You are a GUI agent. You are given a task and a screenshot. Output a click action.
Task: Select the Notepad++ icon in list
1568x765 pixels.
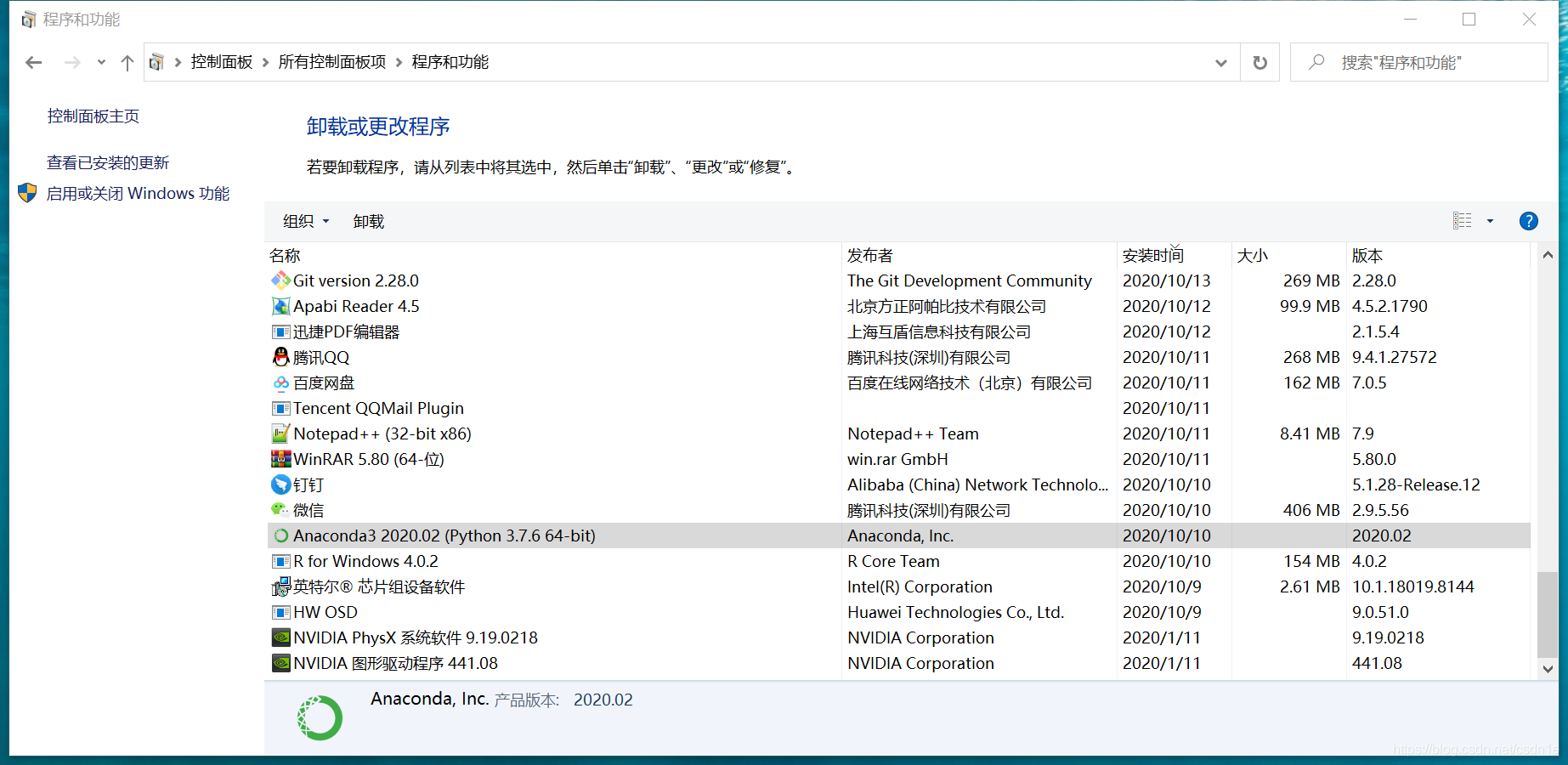click(280, 433)
